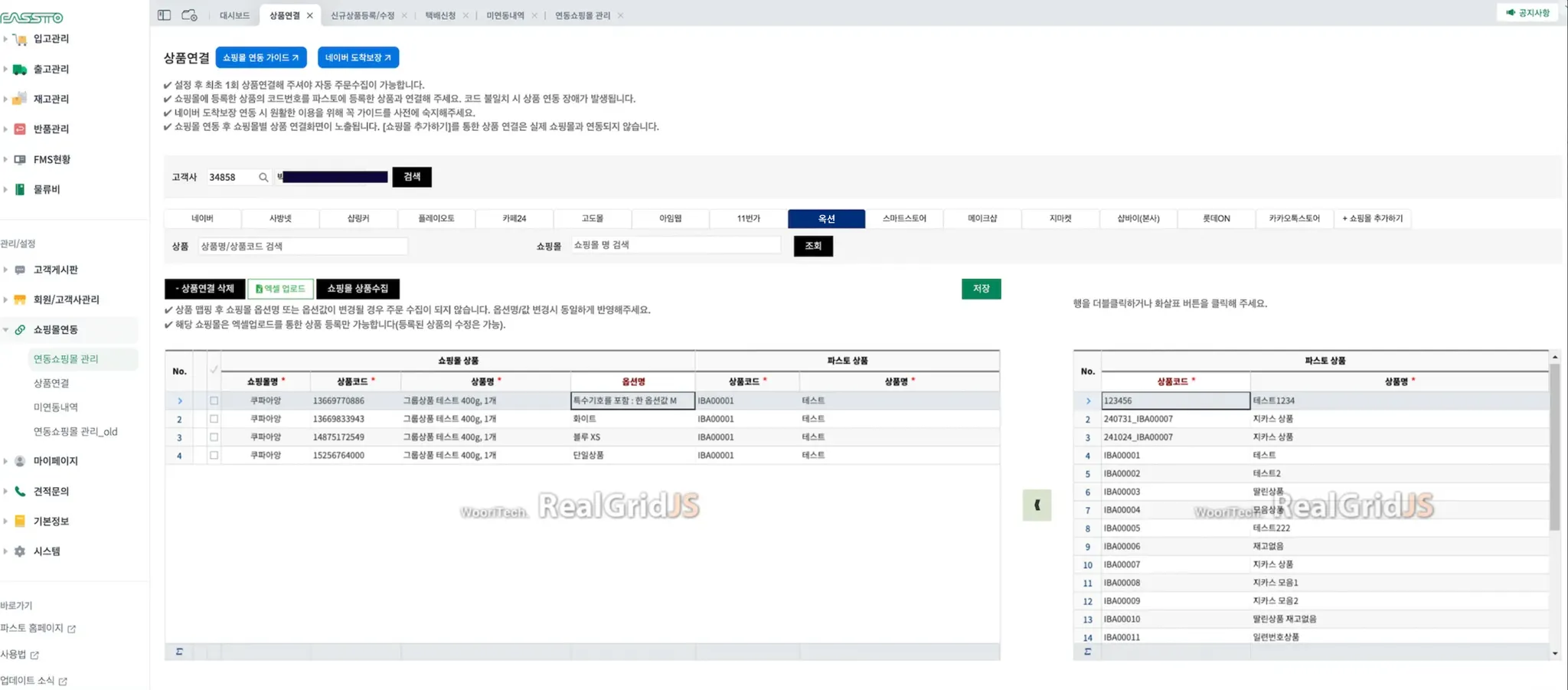Click the FMS현황 monitor icon
The image size is (1568, 690).
pos(20,159)
